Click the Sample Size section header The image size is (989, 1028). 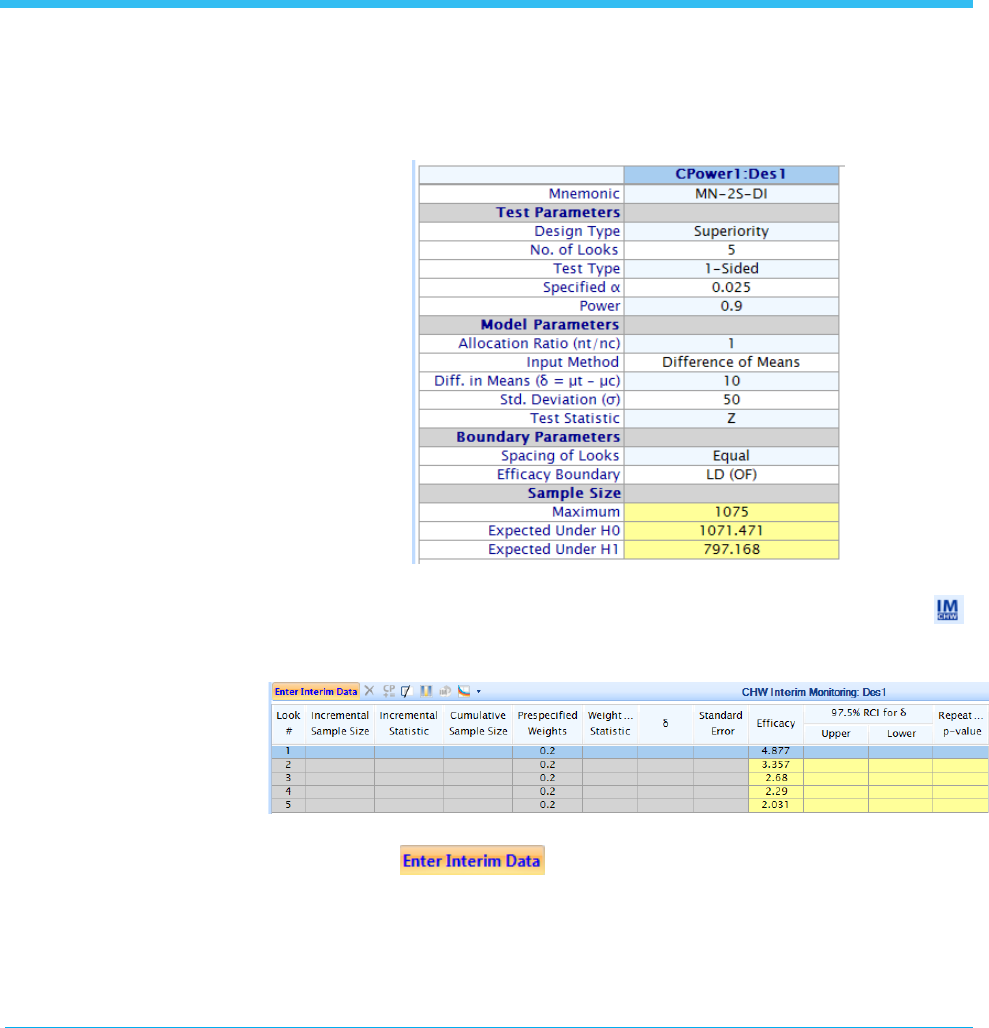point(574,493)
